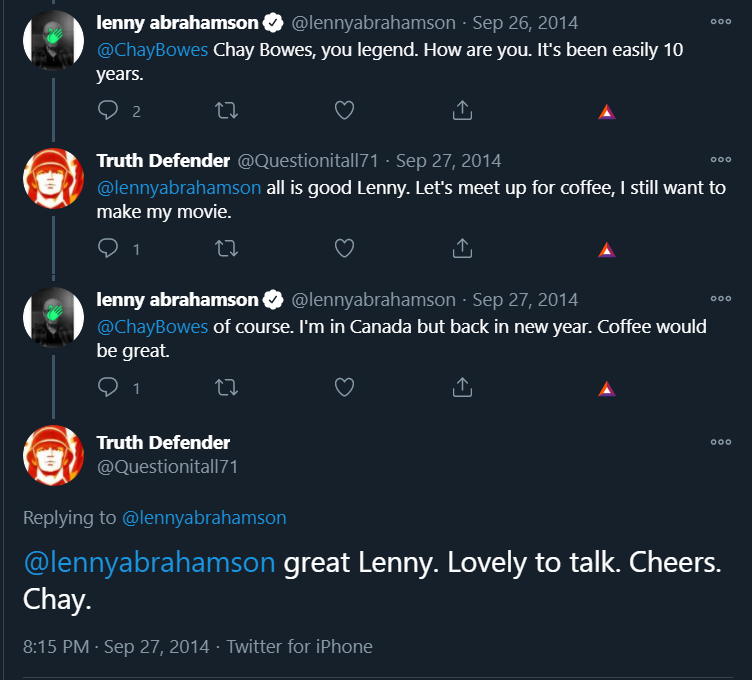Like Truth Defender's coffee tweet
Image resolution: width=752 pixels, height=680 pixels.
344,249
